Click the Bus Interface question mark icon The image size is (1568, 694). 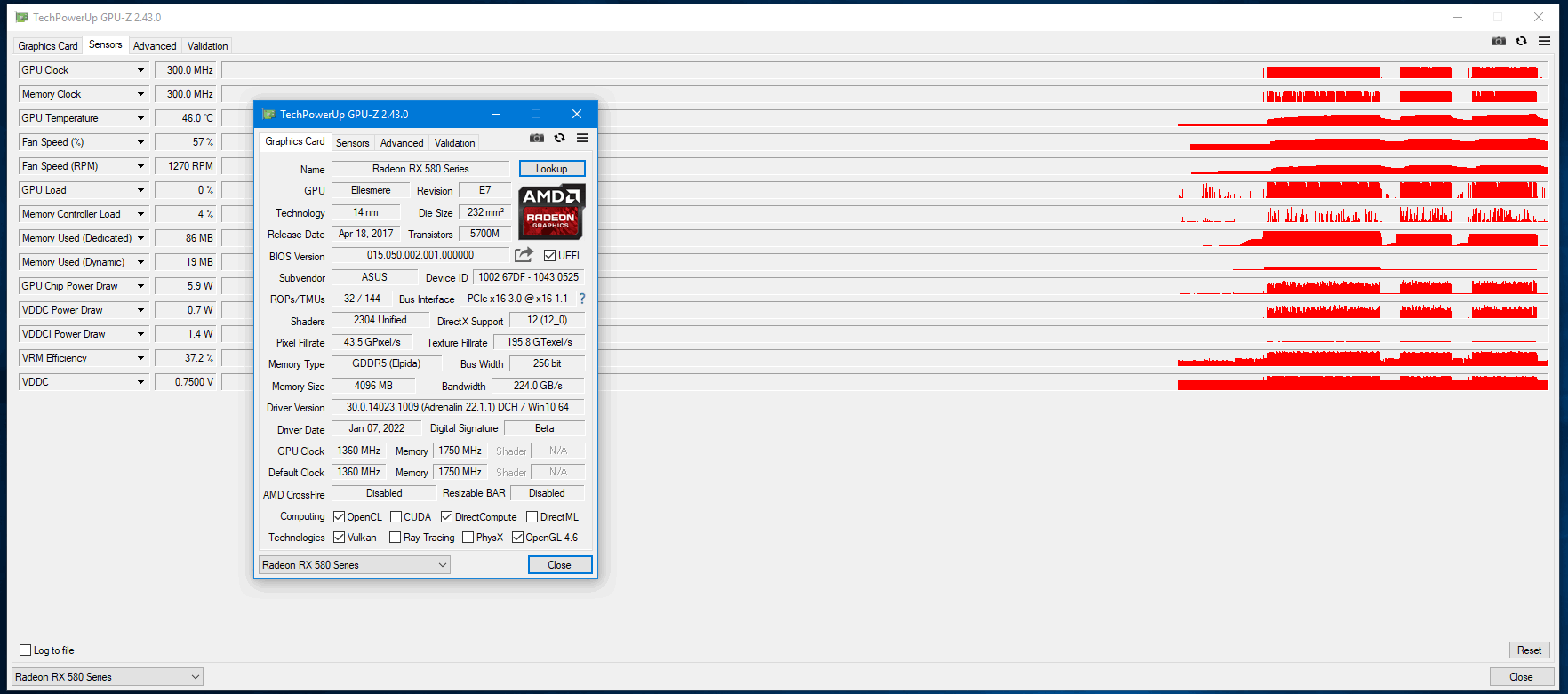point(582,299)
